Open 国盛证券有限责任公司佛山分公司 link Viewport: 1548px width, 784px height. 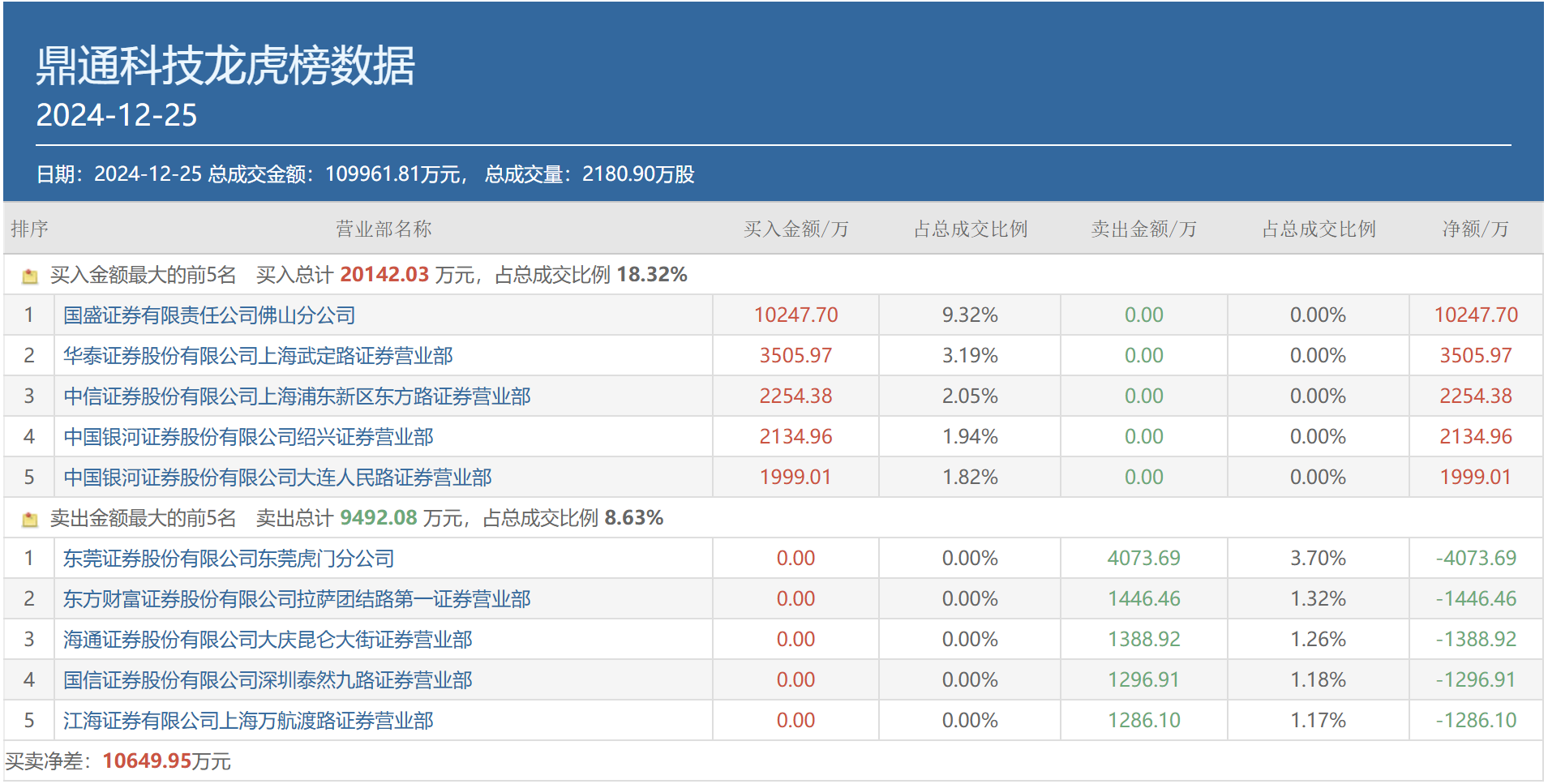209,315
